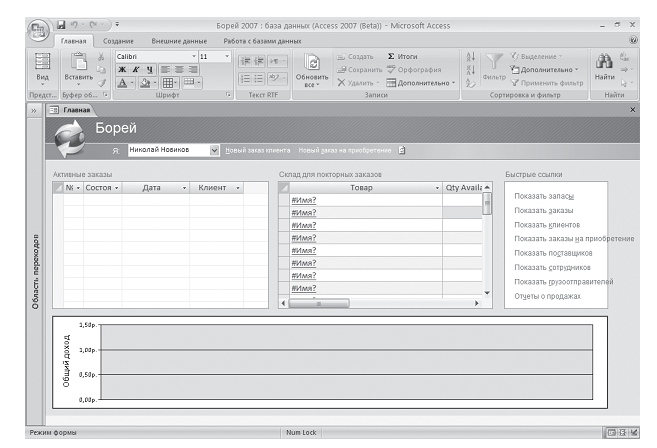The height and width of the screenshot is (448, 657).
Task: Click Новый заказ на приобретение link
Action: tap(345, 150)
